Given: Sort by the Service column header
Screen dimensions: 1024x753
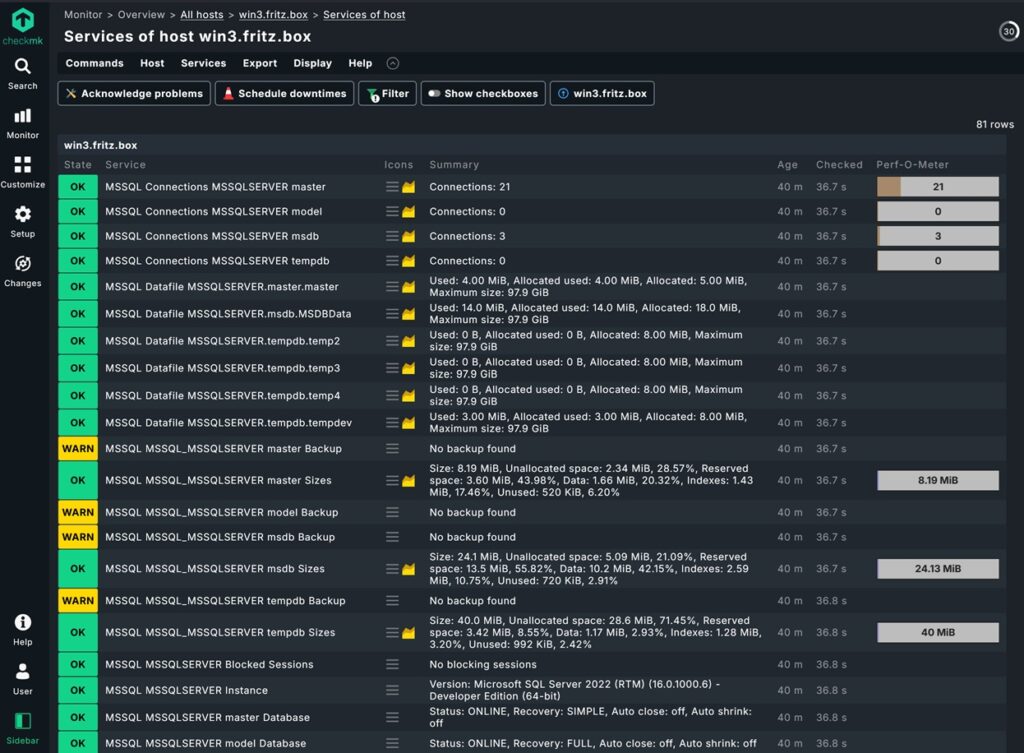Looking at the screenshot, I should [x=125, y=165].
